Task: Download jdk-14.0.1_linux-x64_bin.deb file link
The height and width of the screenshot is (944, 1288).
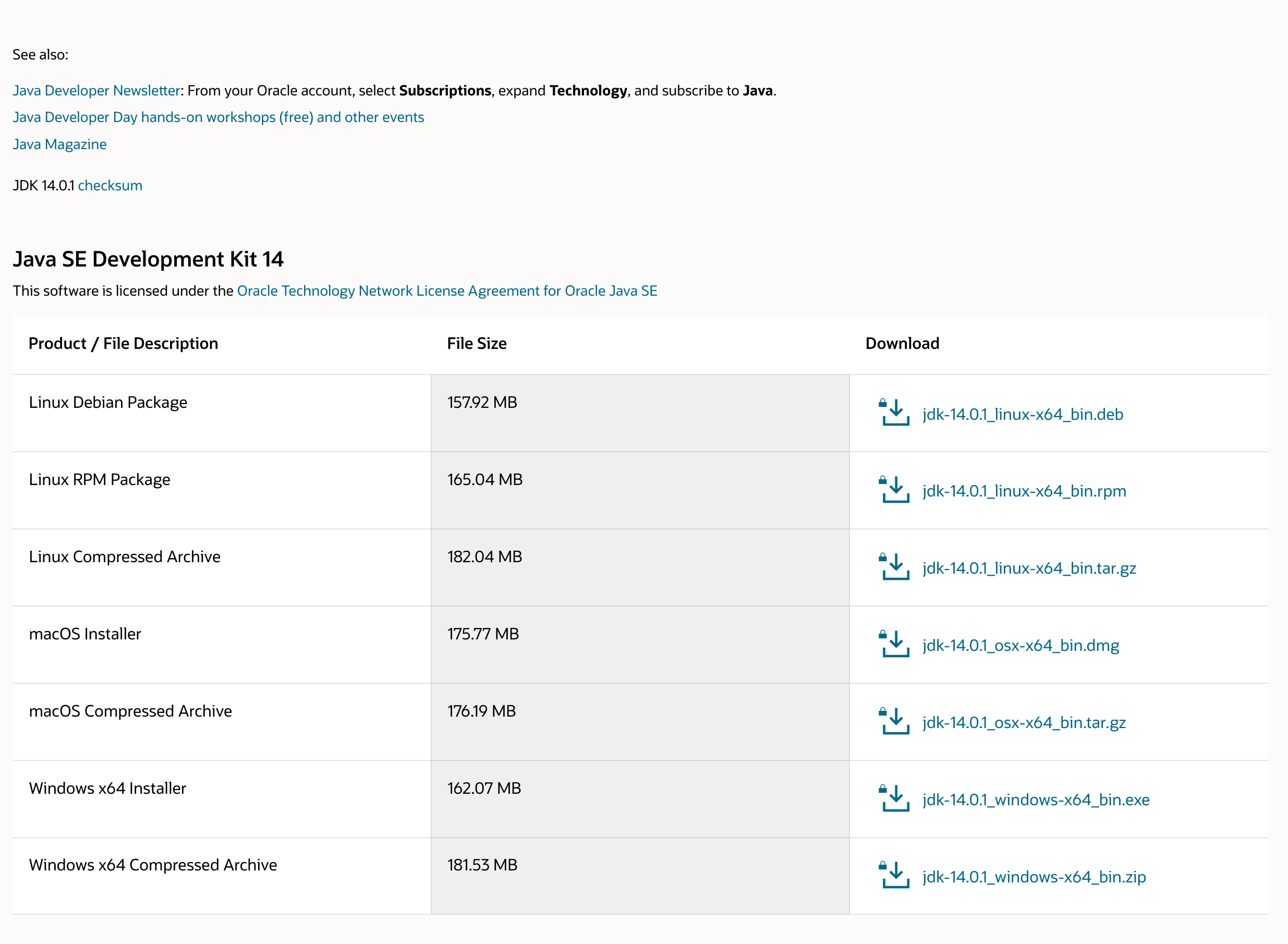Action: 1023,414
